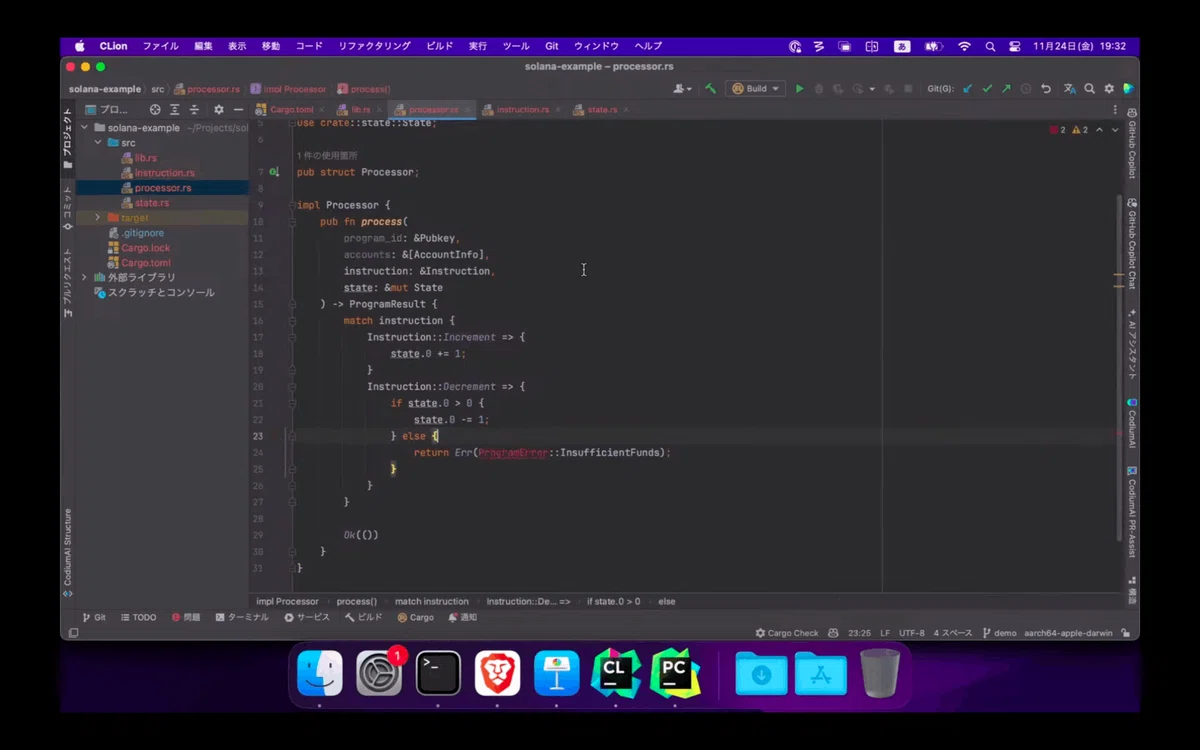Run the Build configuration with green play
The height and width of the screenshot is (750, 1200).
799,89
